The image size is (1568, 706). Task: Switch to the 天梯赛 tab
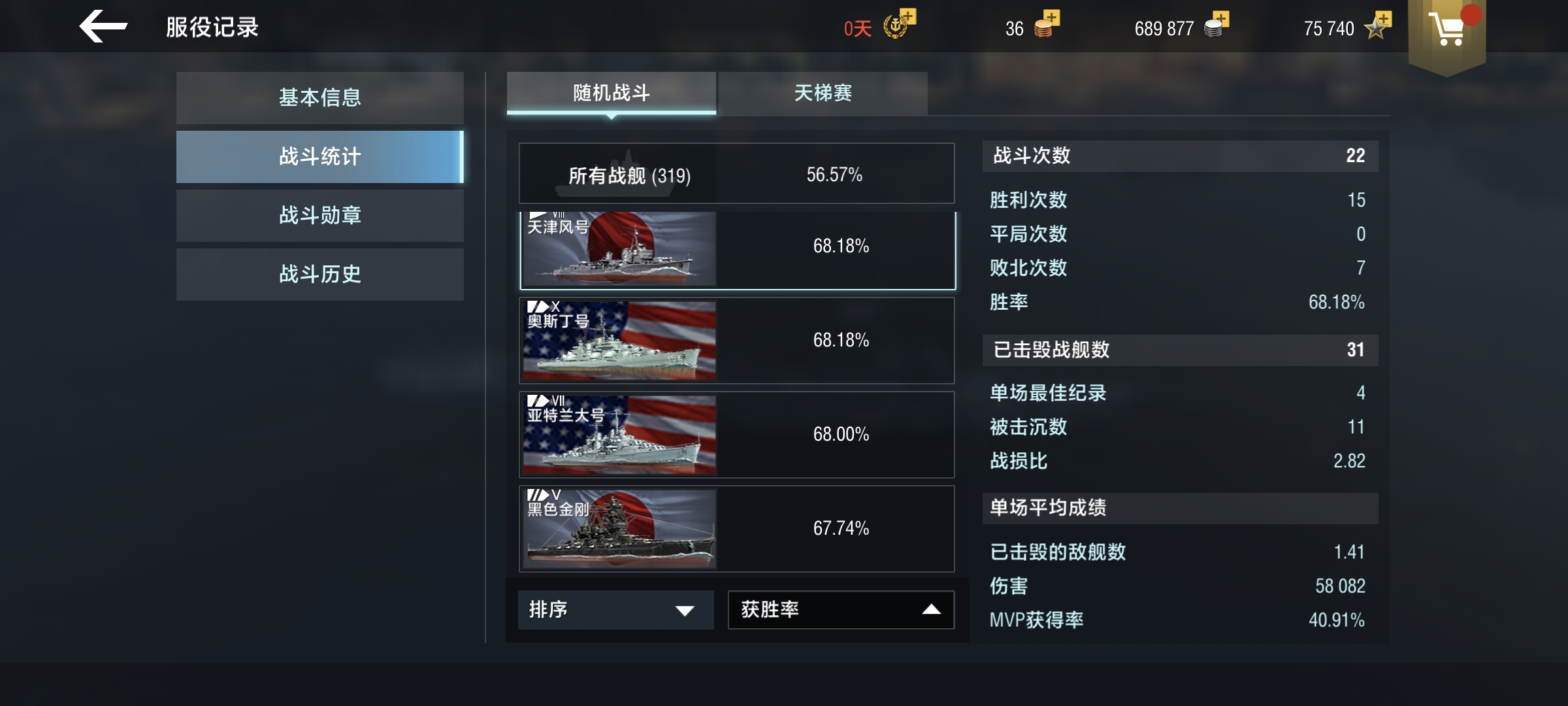click(823, 93)
